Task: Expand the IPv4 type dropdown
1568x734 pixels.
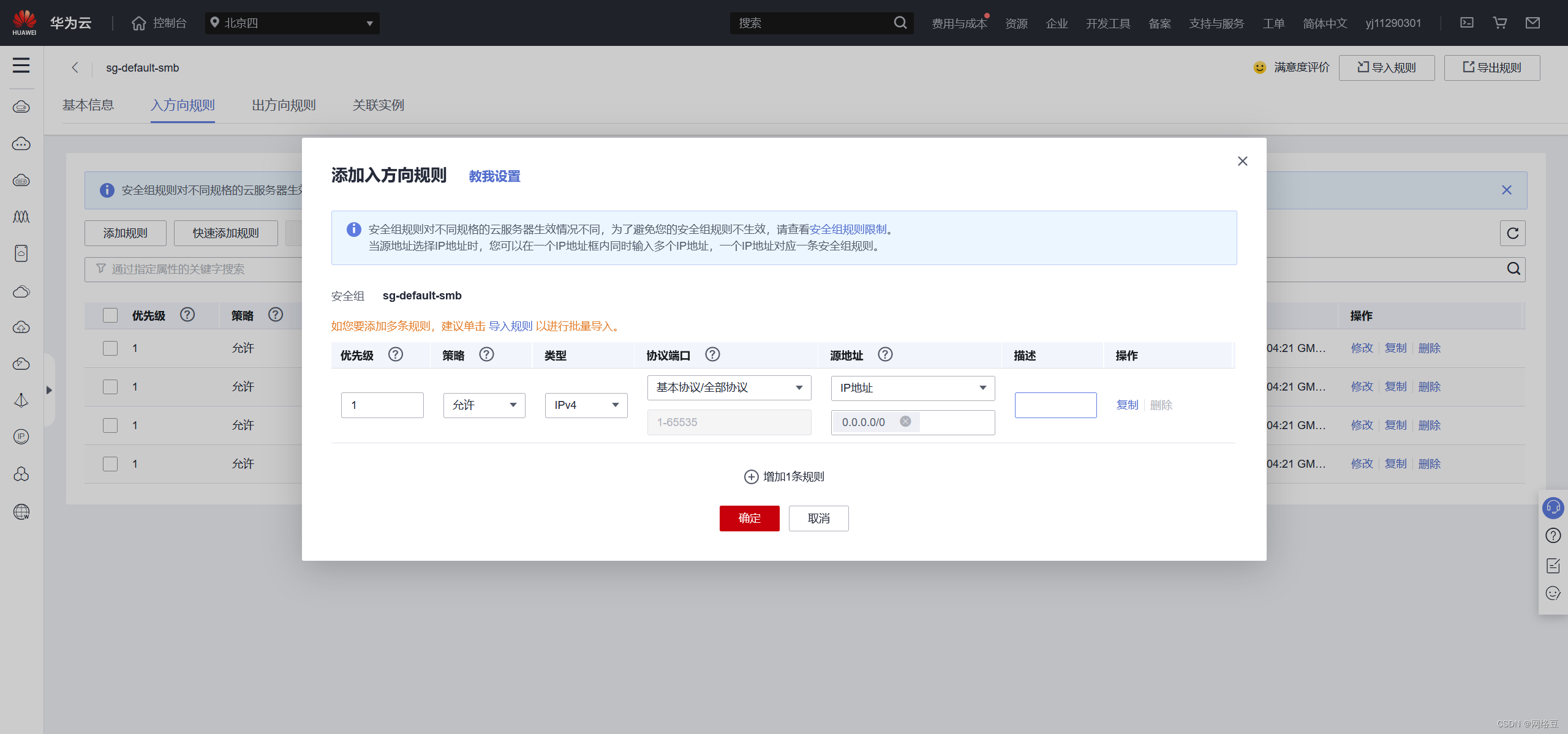Action: point(586,405)
